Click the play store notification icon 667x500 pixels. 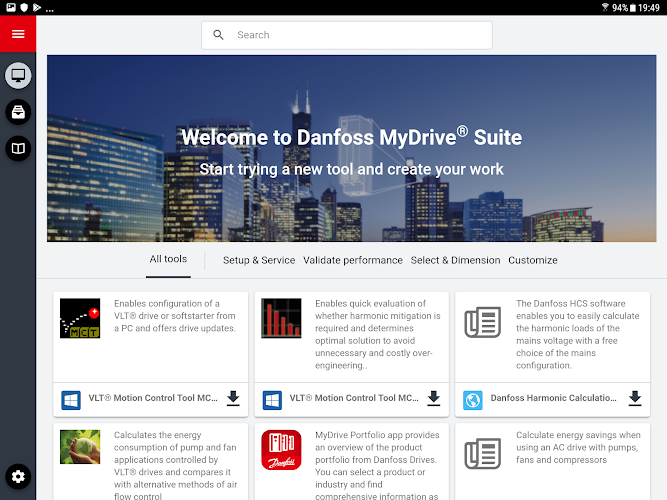click(37, 7)
